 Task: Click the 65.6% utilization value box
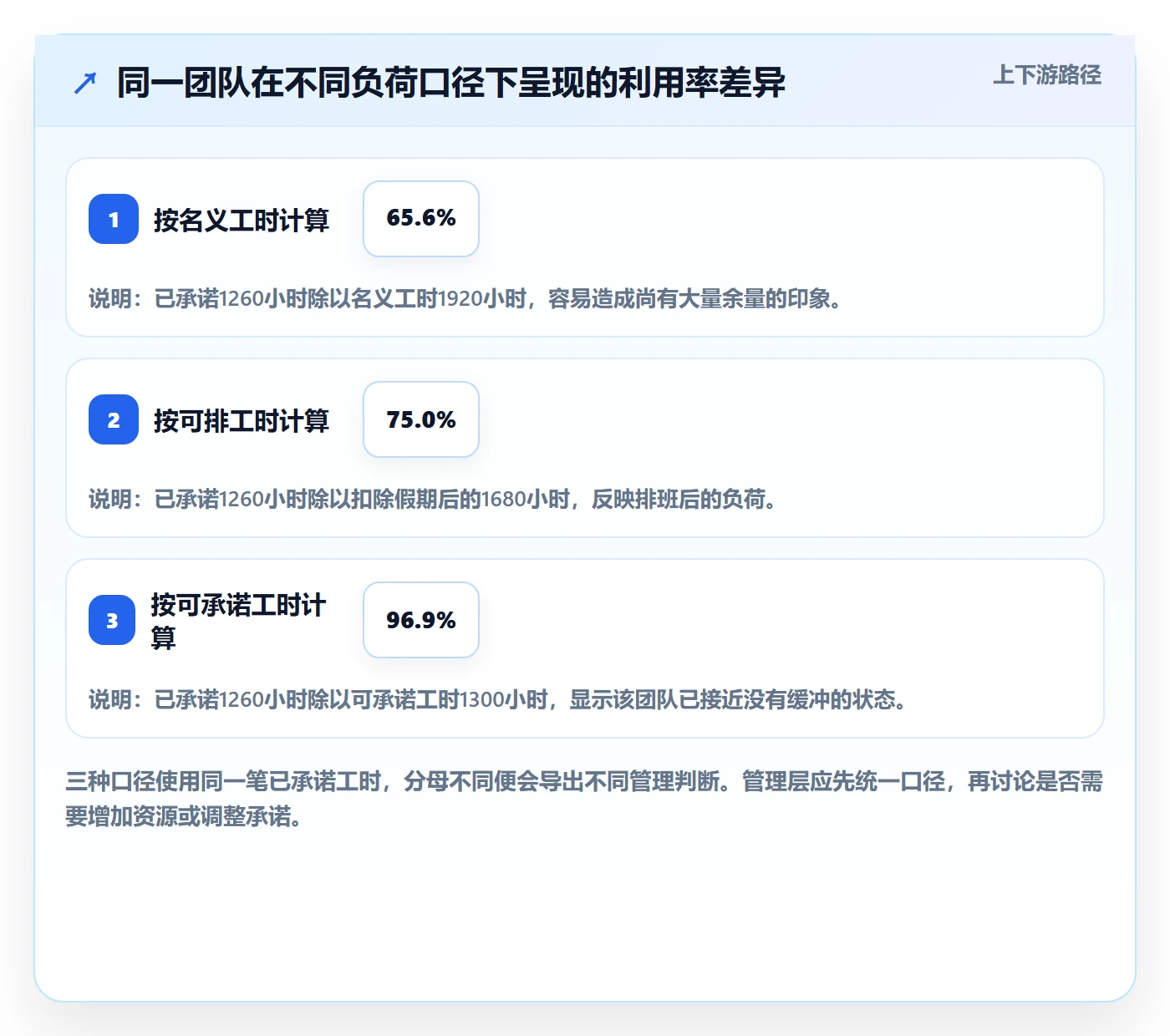(421, 219)
